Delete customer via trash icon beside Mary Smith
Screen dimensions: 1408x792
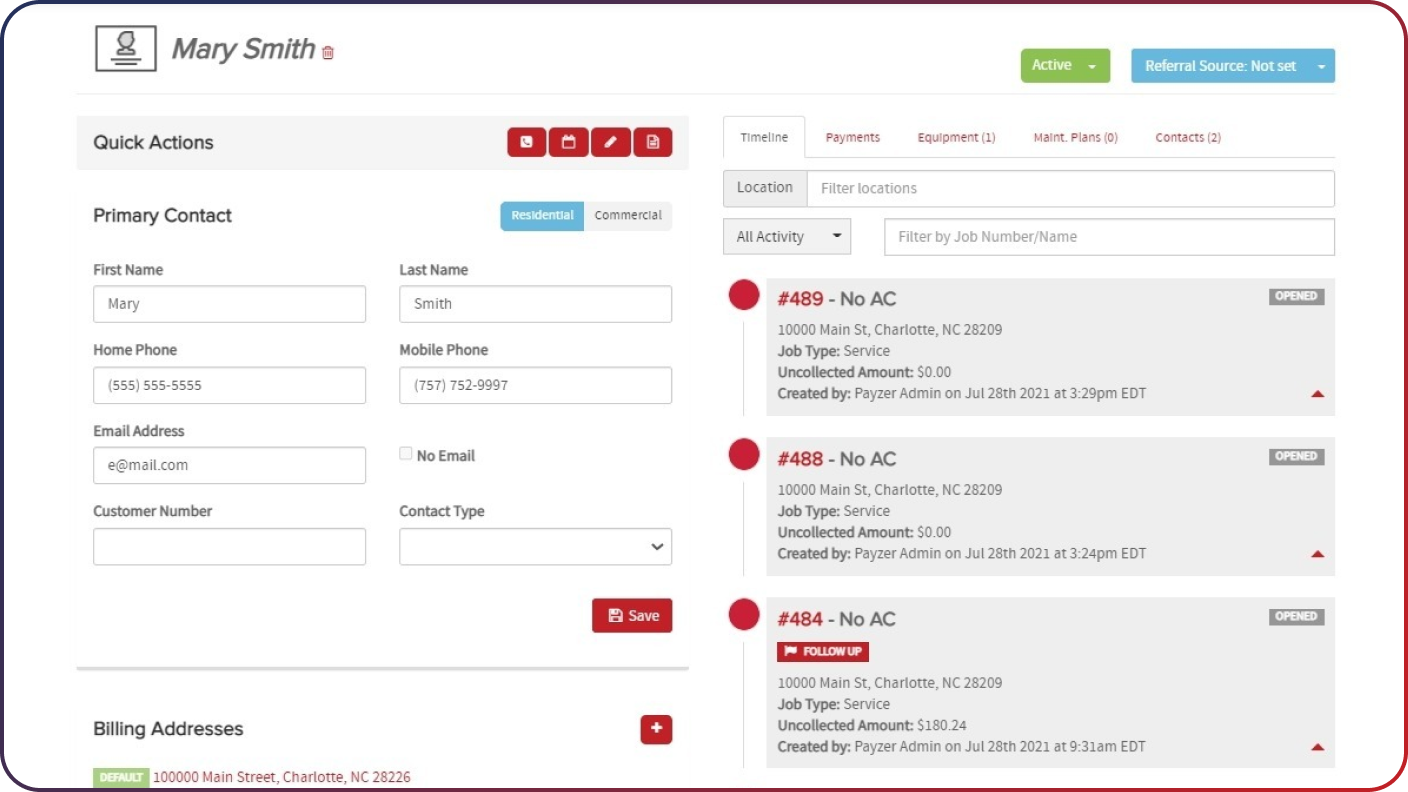pos(328,52)
